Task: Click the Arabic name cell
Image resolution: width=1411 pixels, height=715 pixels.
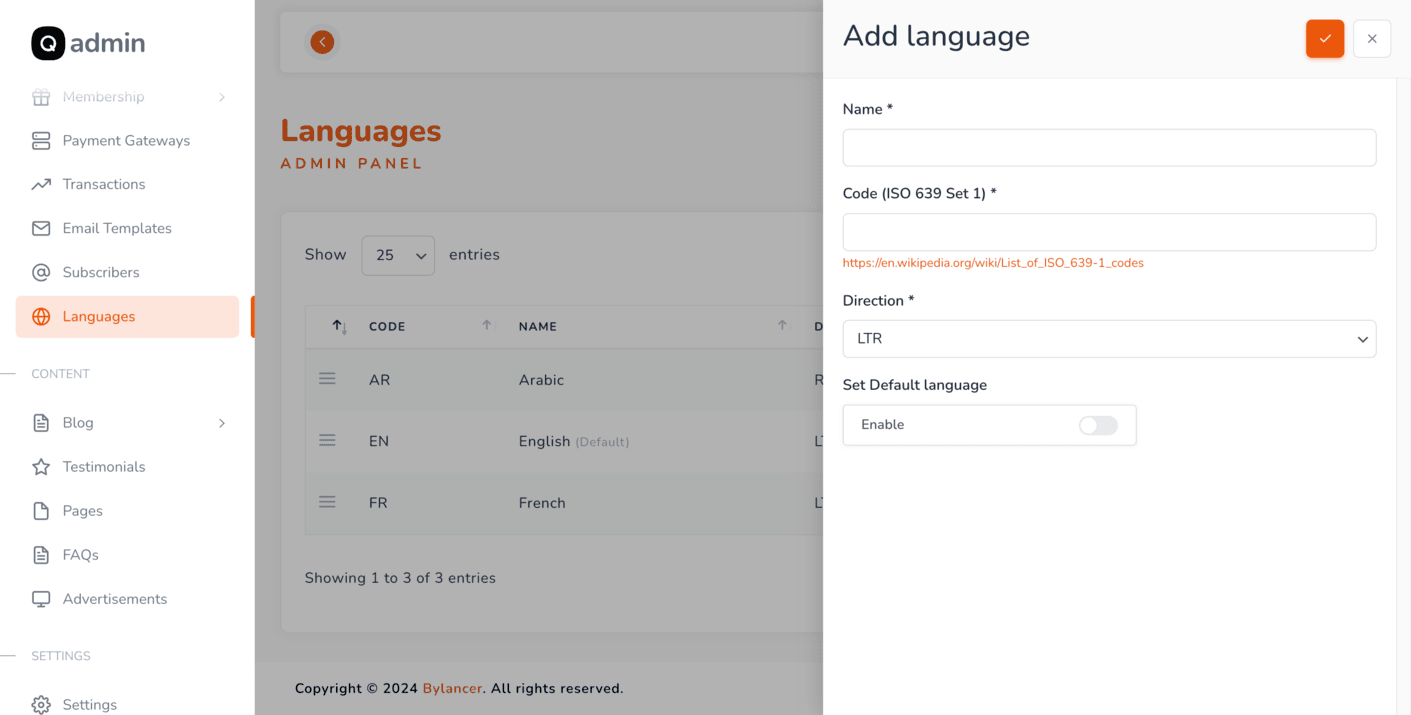Action: (541, 380)
